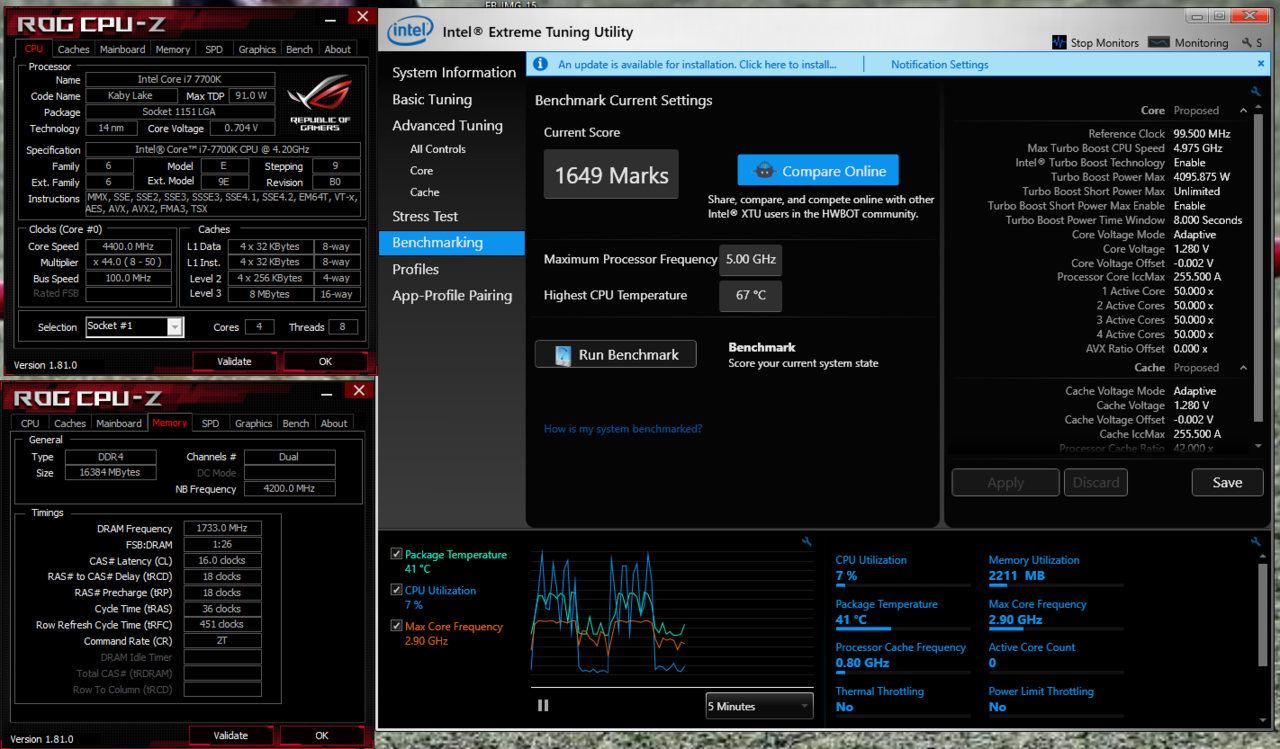Open Basic Tuning in the sidebar
Screen dimensions: 1280x749
(432, 99)
